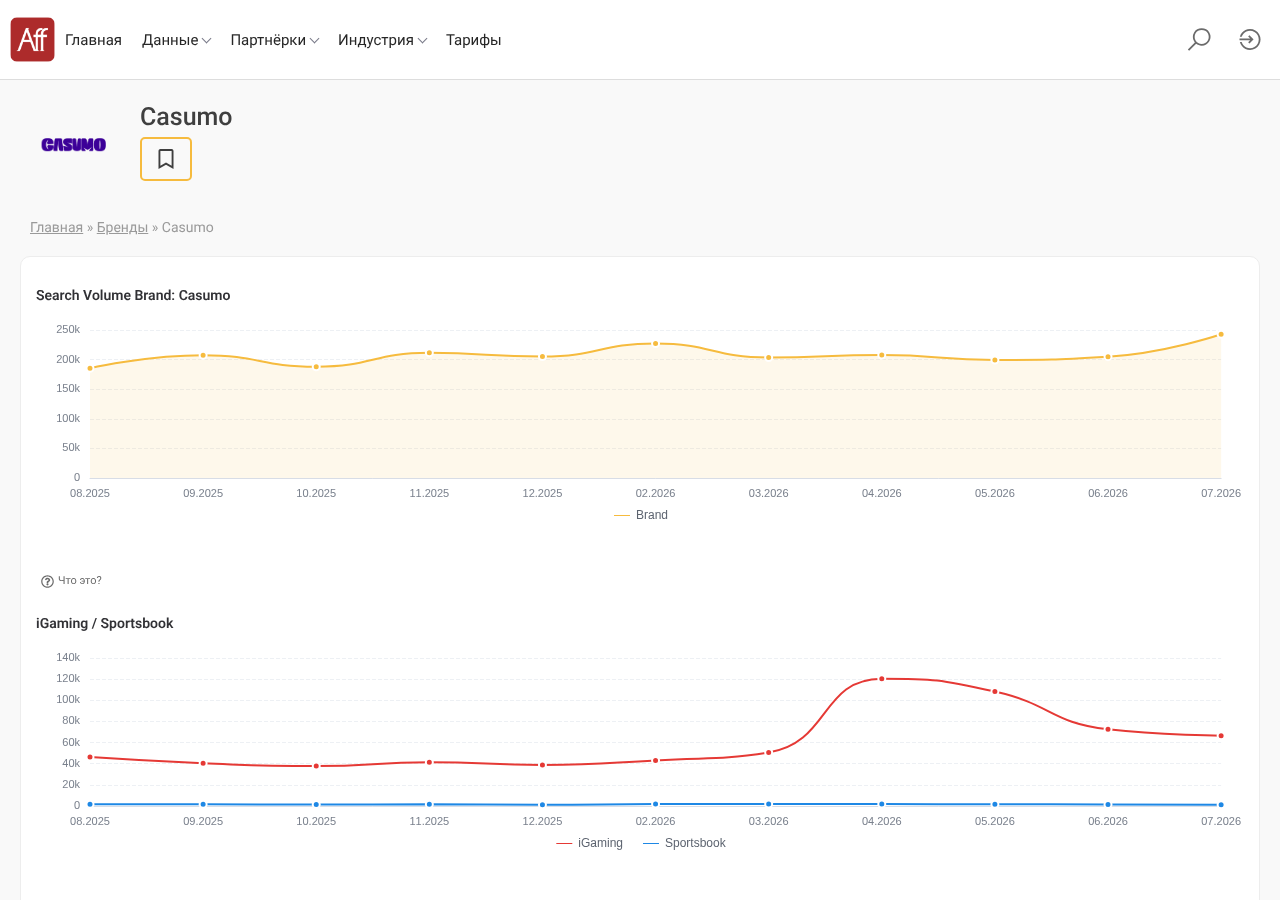Toggle the Sportsbook legend series
The width and height of the screenshot is (1280, 900).
(684, 843)
